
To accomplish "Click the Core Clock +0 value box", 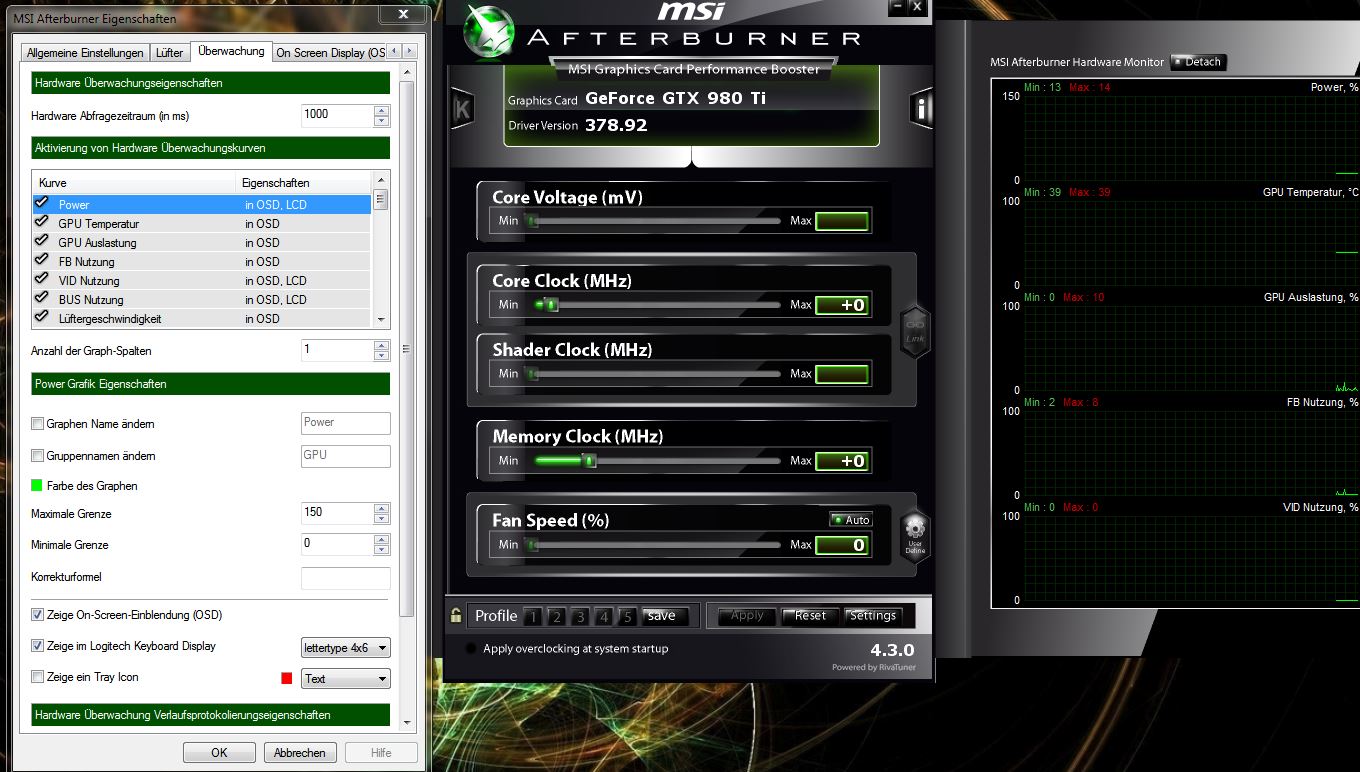I will point(842,305).
